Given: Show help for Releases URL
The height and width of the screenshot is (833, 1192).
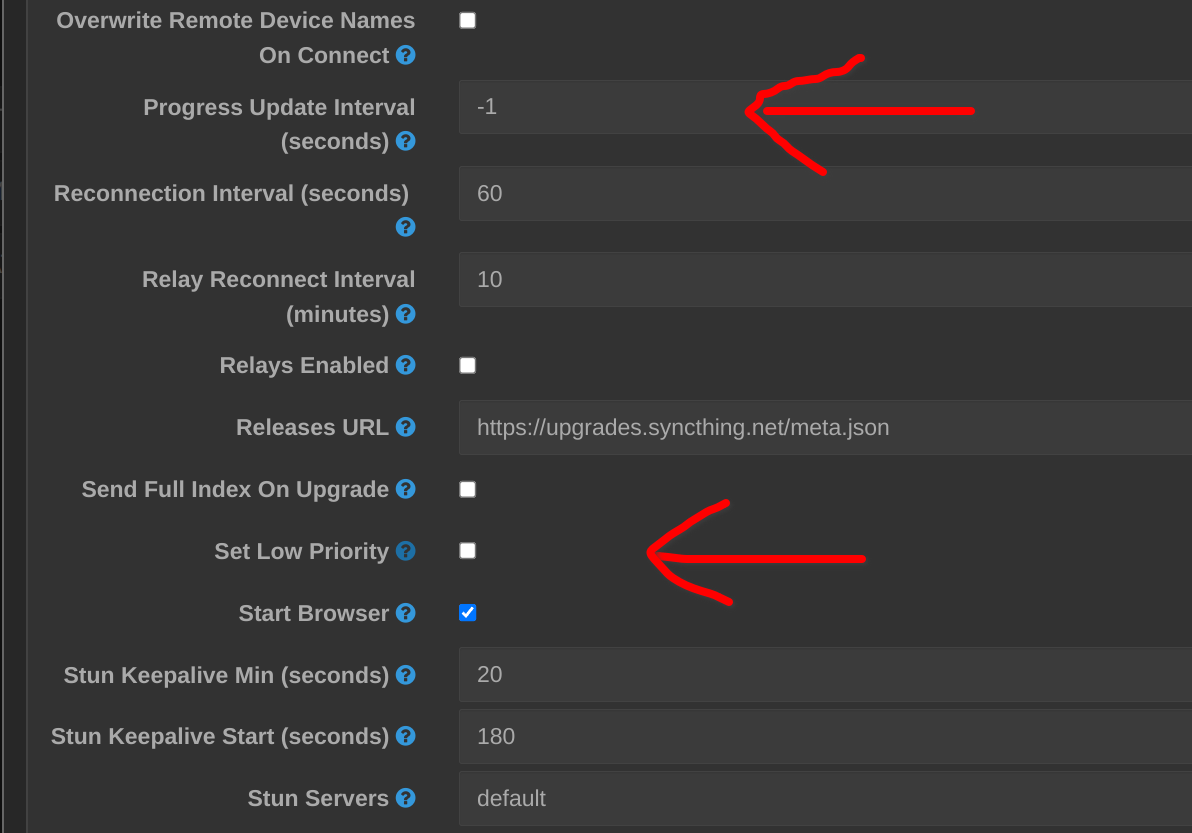Looking at the screenshot, I should (405, 427).
